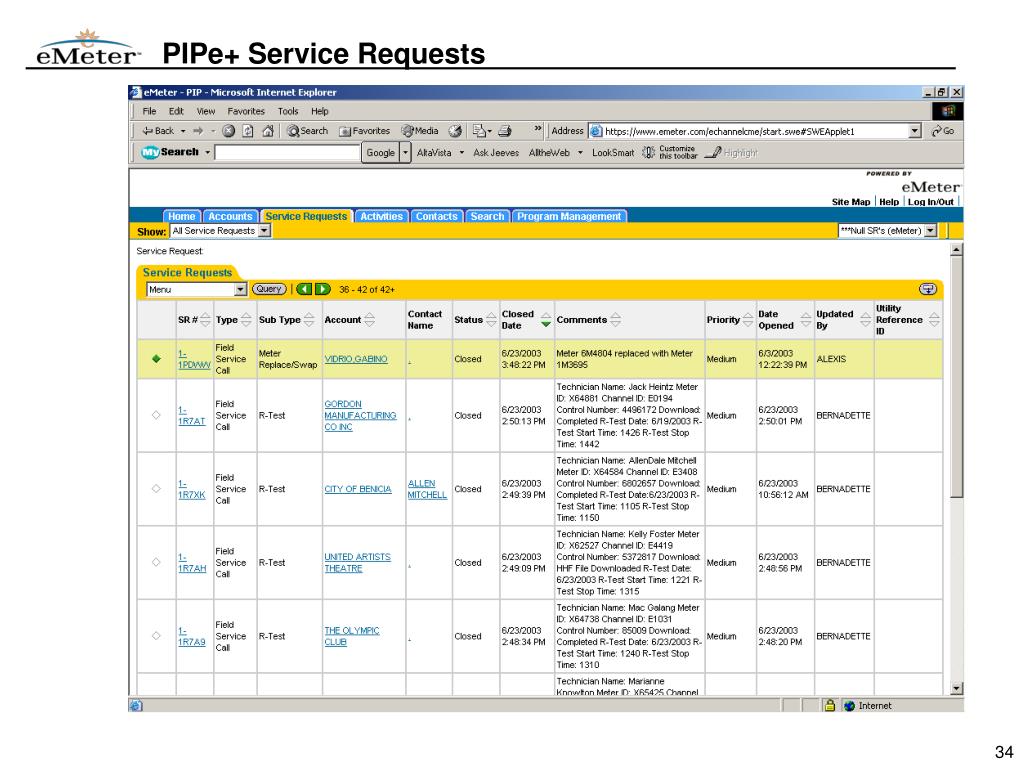Image resolution: width=1024 pixels, height=768 pixels.
Task: Click the Customize this toolbar icon
Action: 648,152
